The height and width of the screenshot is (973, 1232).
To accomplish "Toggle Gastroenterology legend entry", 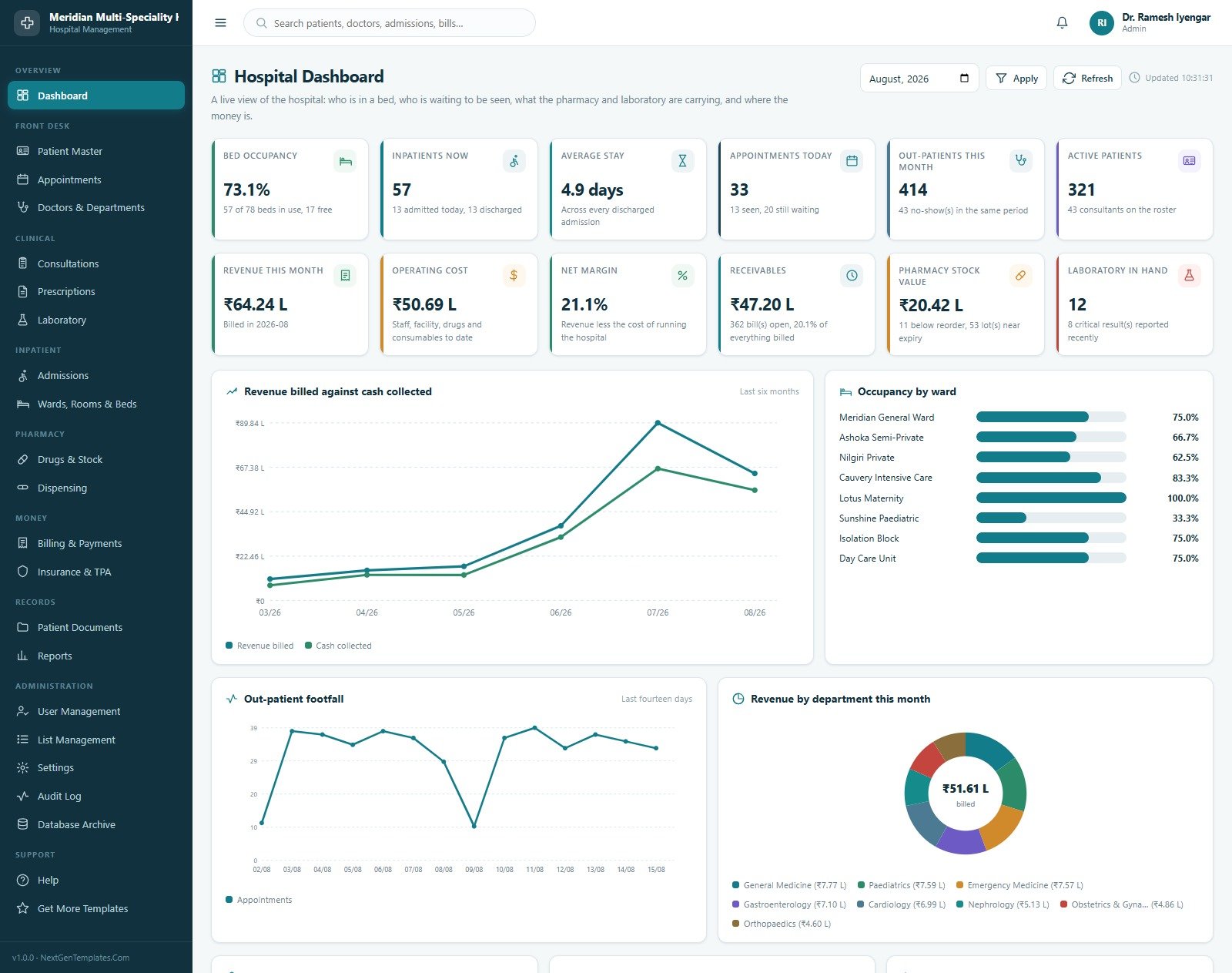I will coord(789,904).
